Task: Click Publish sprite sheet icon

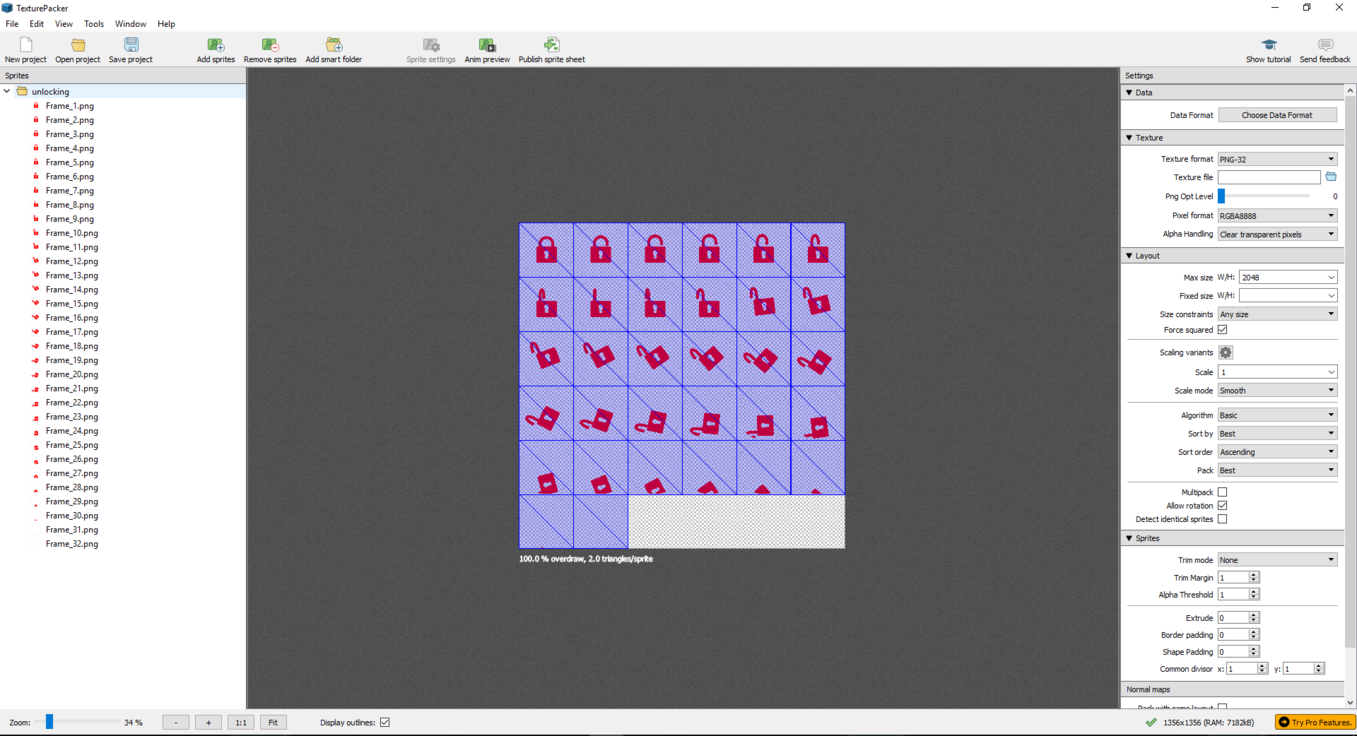Action: tap(552, 45)
